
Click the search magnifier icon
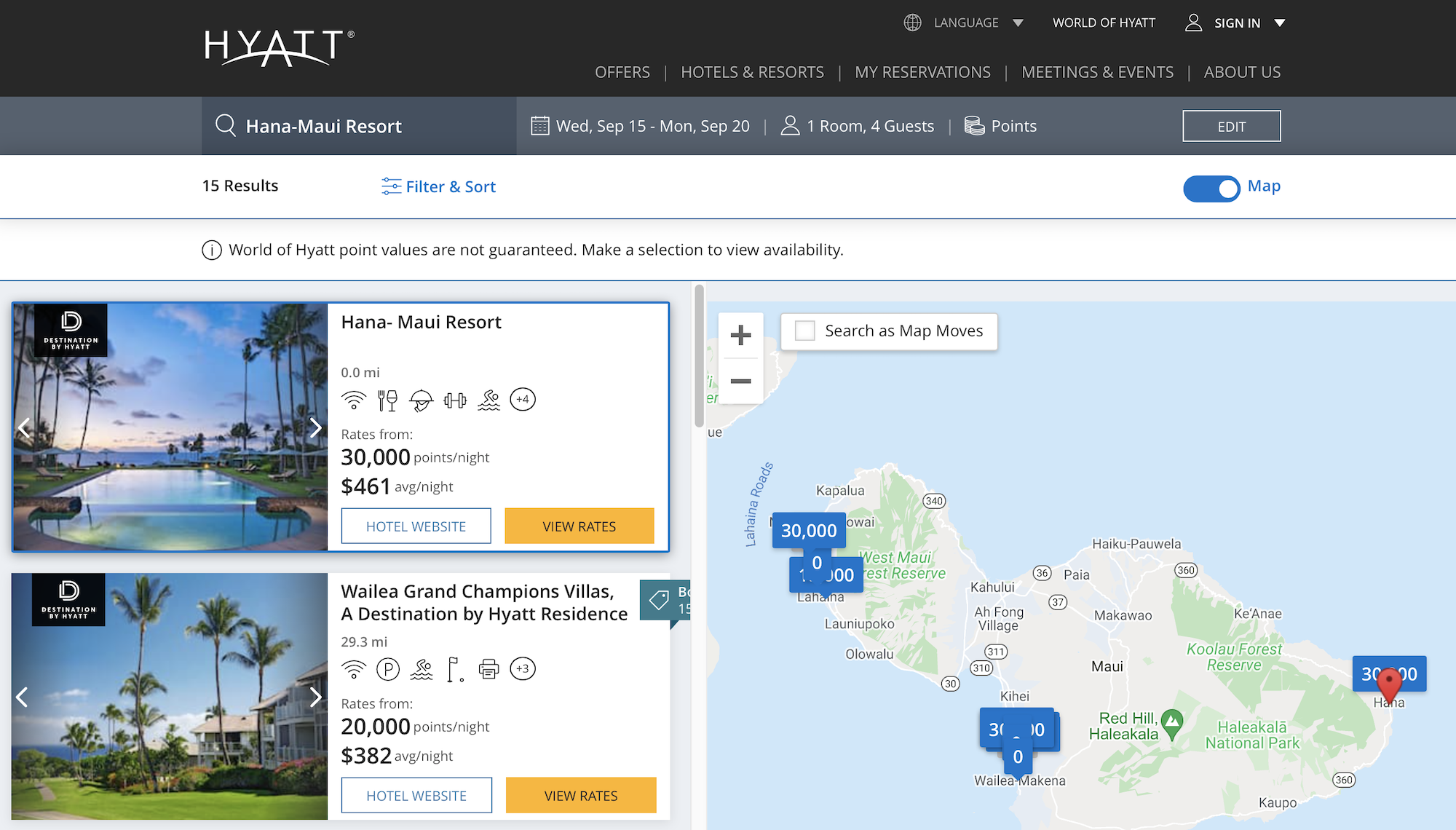[x=226, y=125]
